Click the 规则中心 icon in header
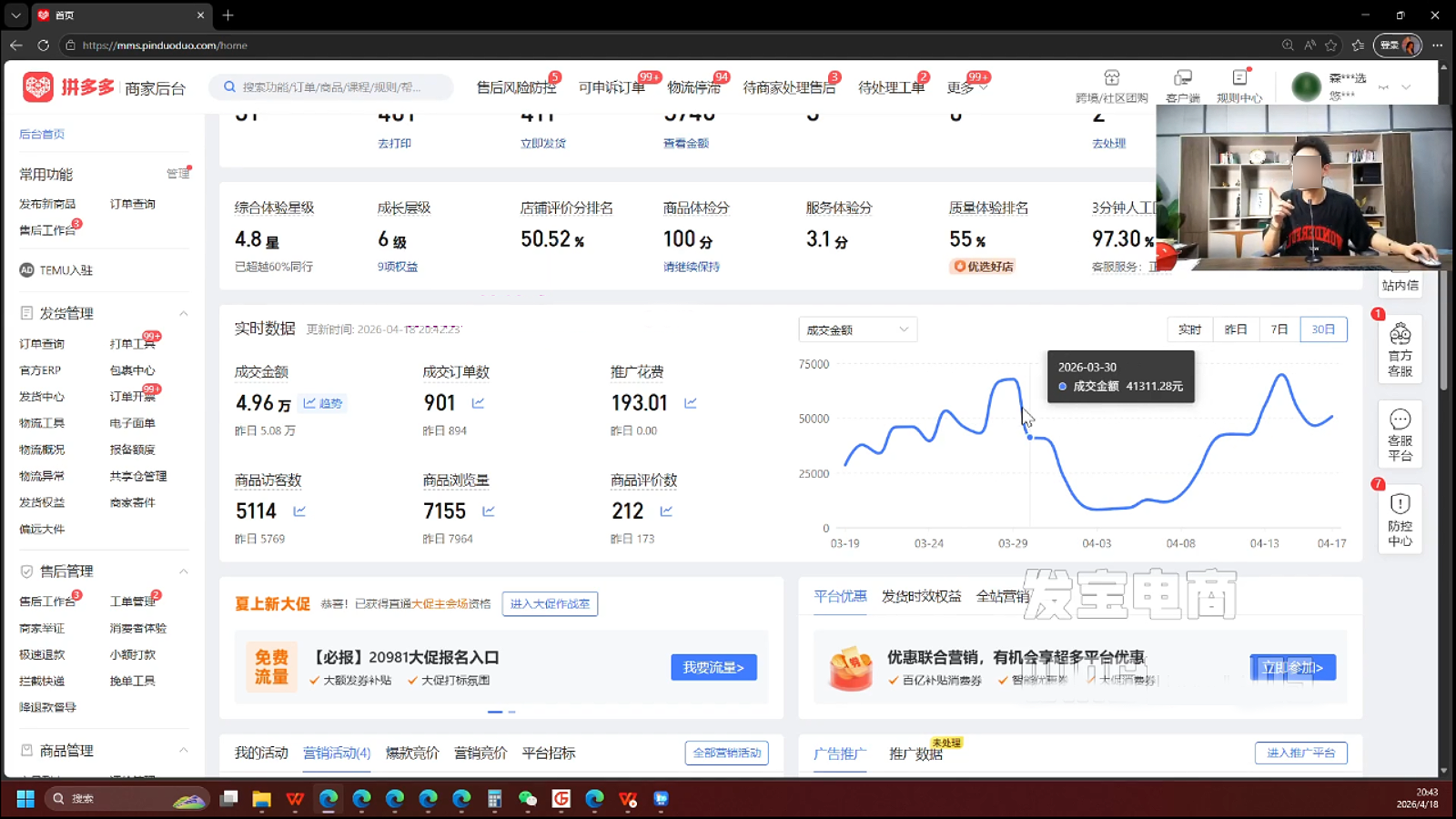The width and height of the screenshot is (1456, 819). click(1239, 79)
